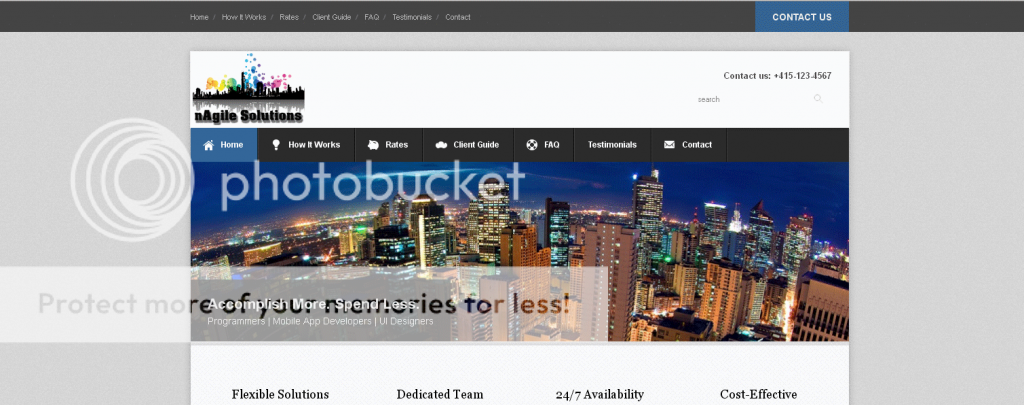This screenshot has width=1024, height=405.
Task: Follow the top bar Rates link
Action: pos(289,18)
